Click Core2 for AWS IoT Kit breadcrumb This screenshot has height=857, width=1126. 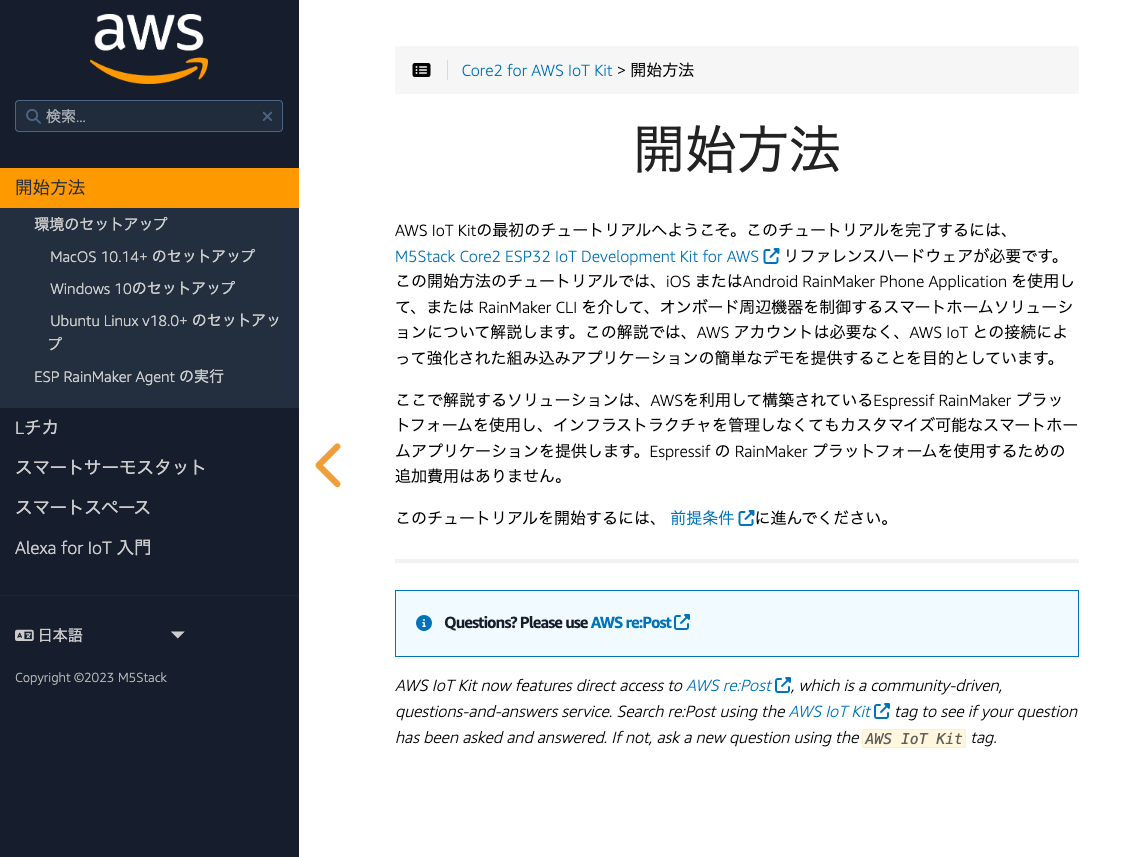(x=536, y=70)
